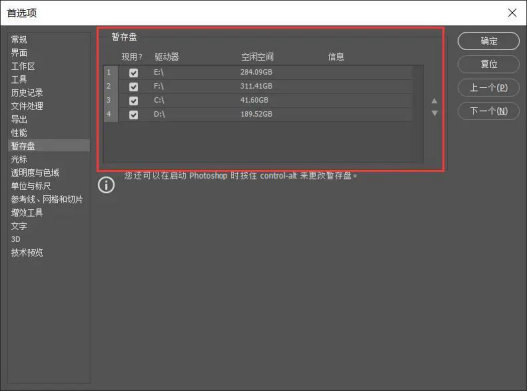Viewport: 528px width, 392px height.
Task: Click the info circle icon
Action: (x=106, y=185)
